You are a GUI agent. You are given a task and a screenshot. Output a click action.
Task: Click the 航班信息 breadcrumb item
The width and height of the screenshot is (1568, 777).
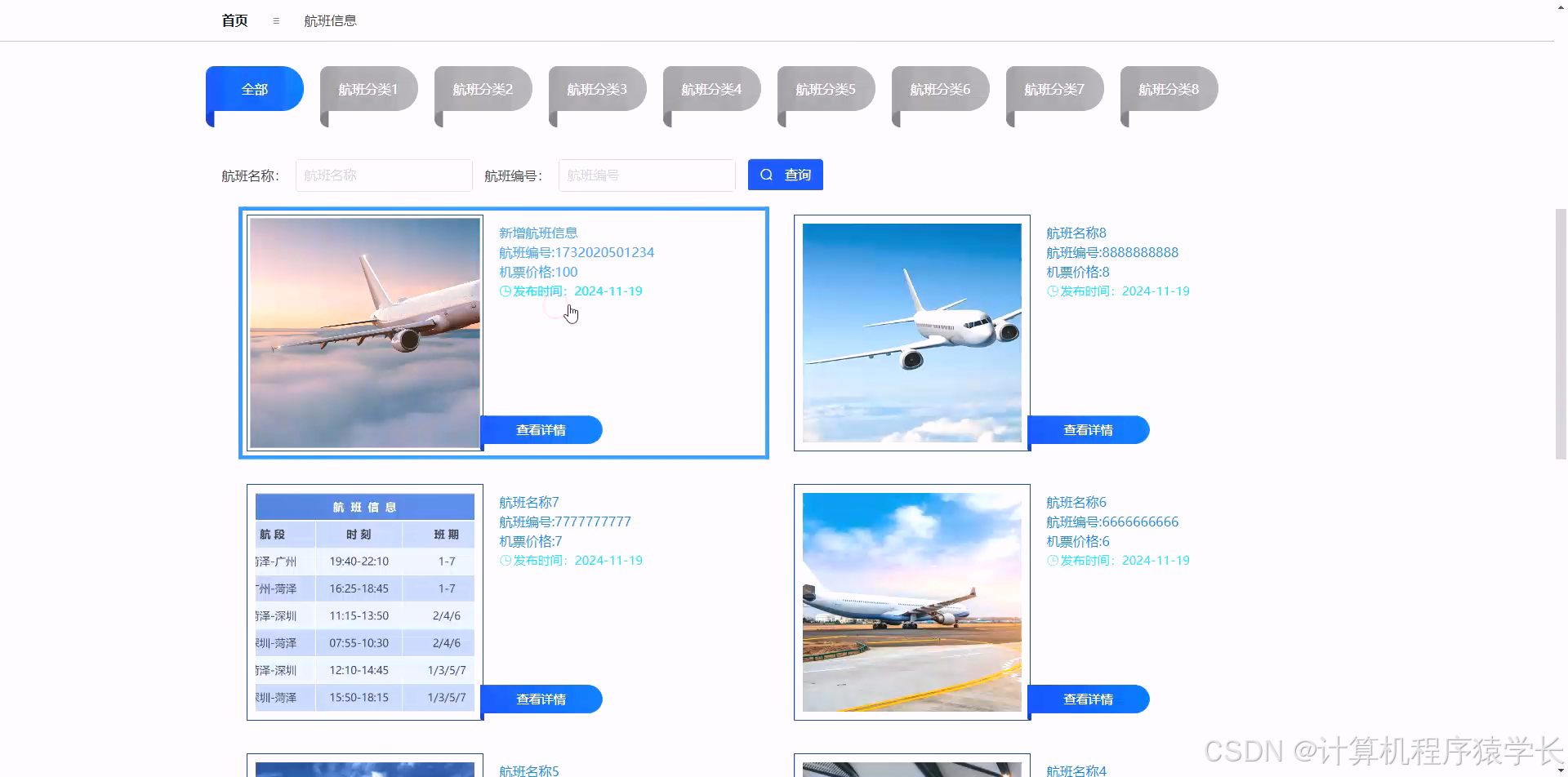coord(330,21)
